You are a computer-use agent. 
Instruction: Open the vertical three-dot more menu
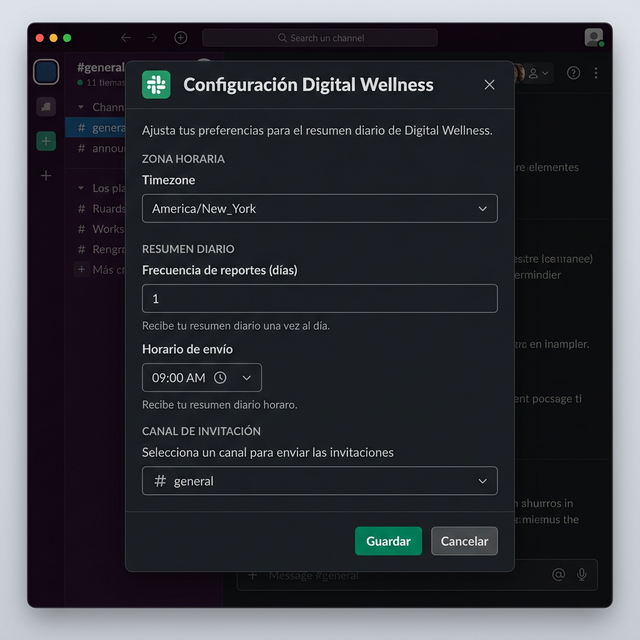pyautogui.click(x=596, y=73)
